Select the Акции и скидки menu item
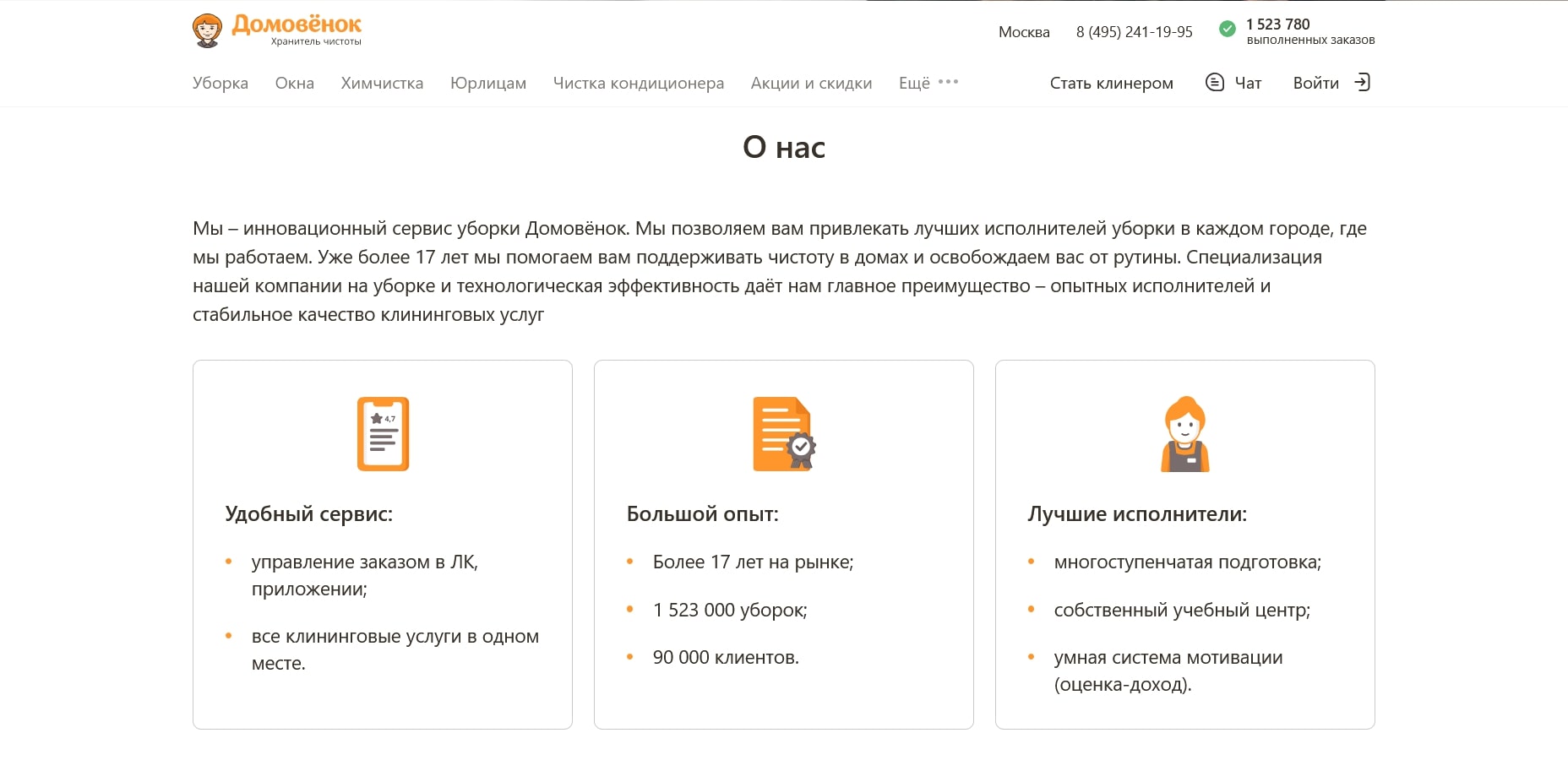Image resolution: width=1568 pixels, height=771 pixels. (811, 82)
